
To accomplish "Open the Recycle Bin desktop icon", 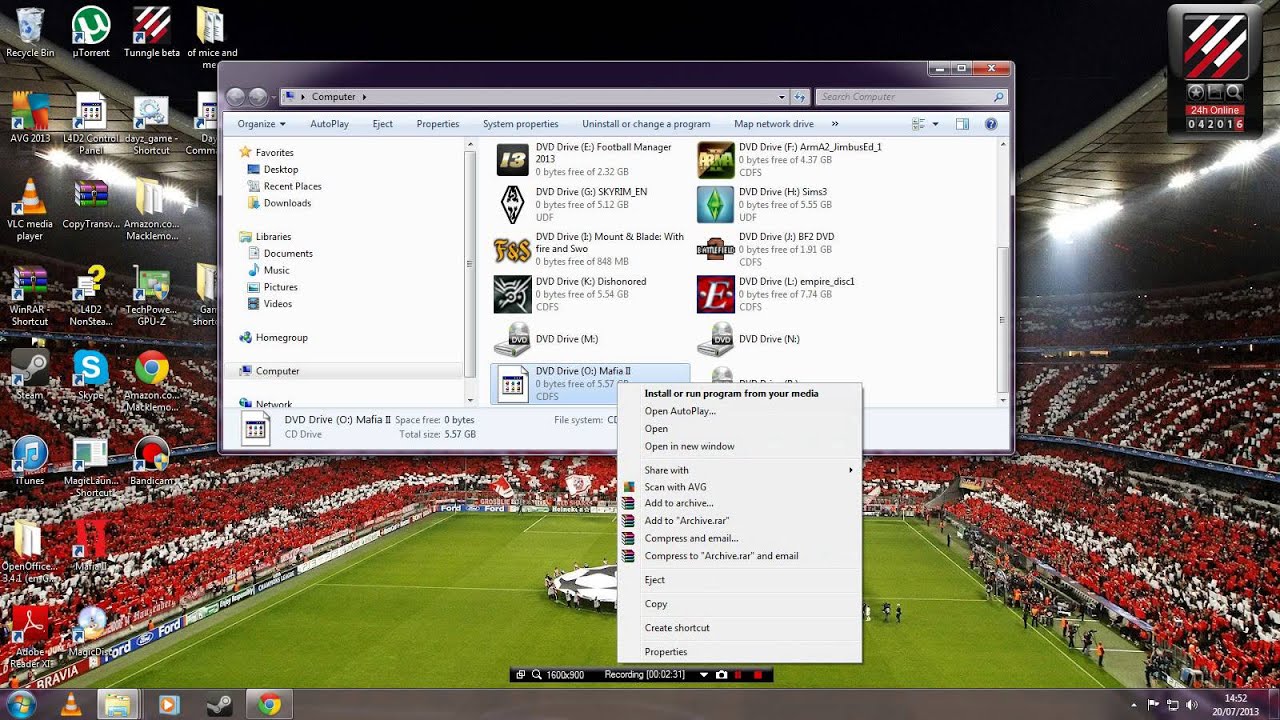I will pos(30,33).
